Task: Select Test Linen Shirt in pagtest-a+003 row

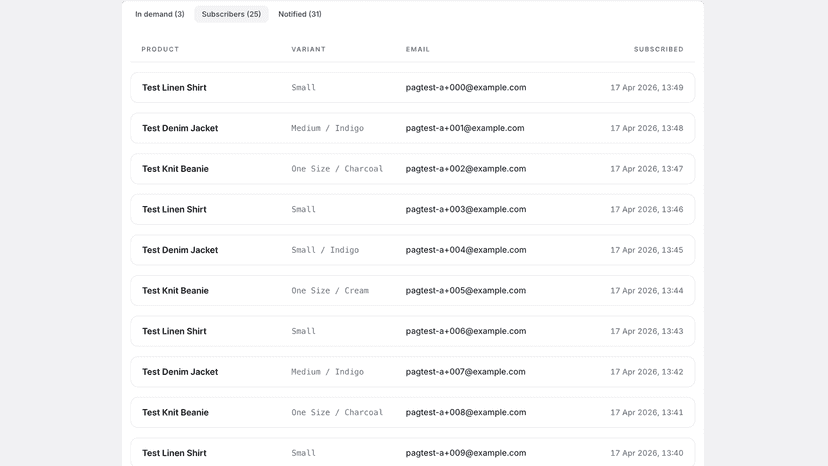Action: tap(174, 210)
